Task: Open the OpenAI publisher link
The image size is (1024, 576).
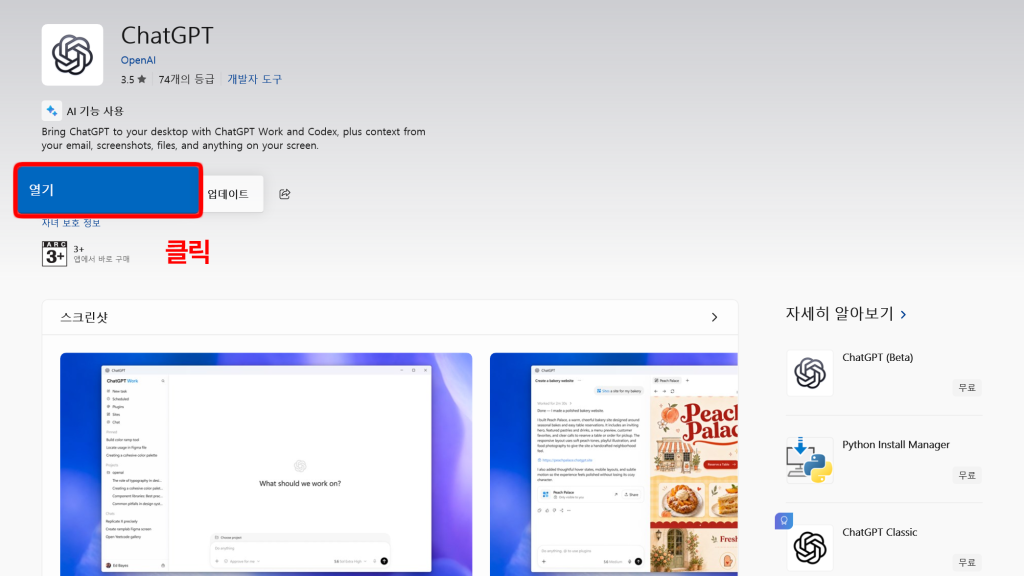Action: (x=138, y=60)
